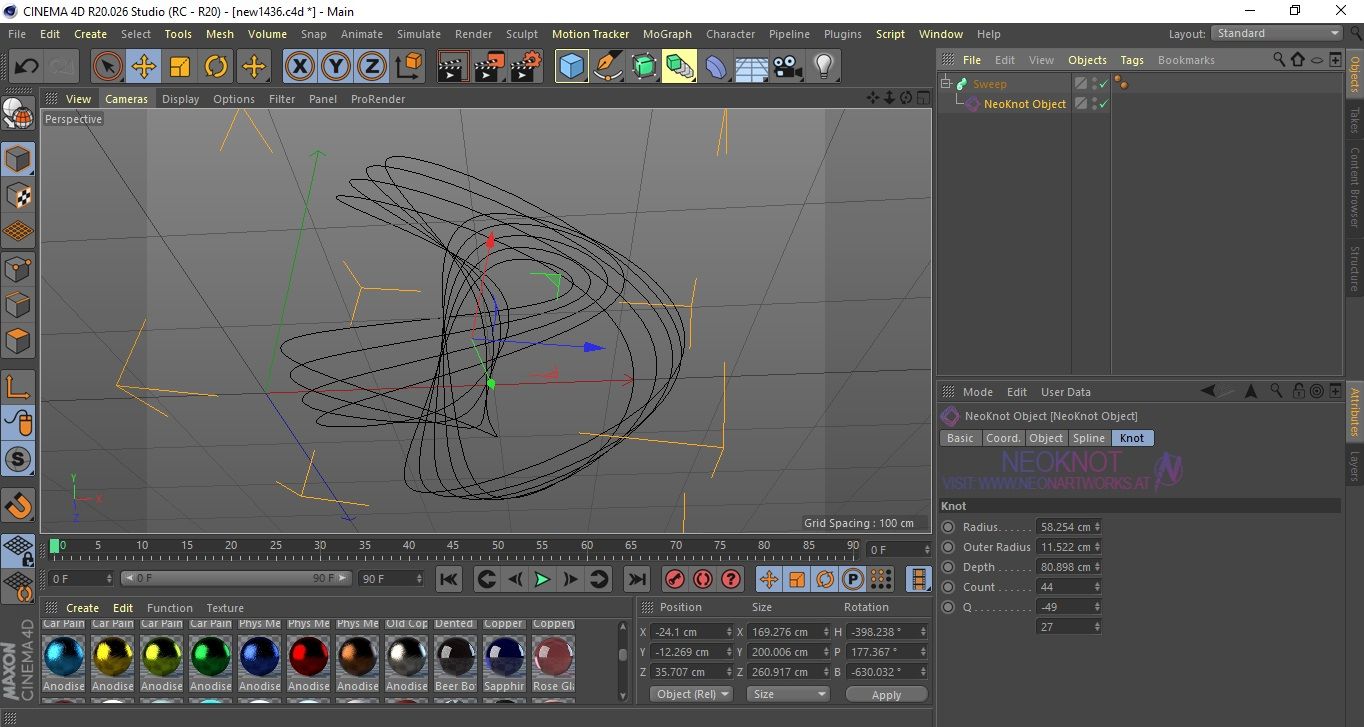Toggle the Sweep object's enable checkmark
The height and width of the screenshot is (727, 1364).
pos(1103,84)
